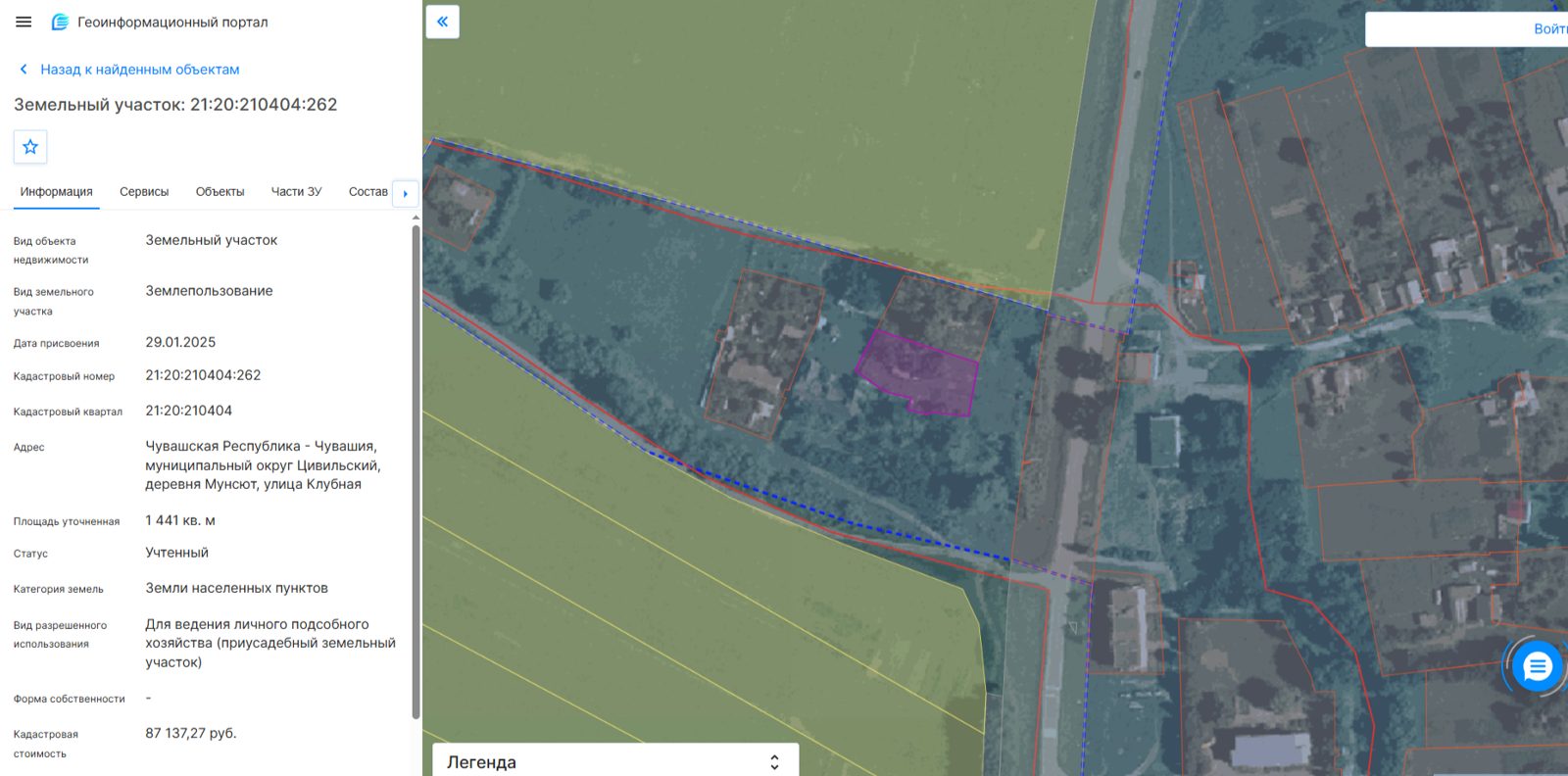Image resolution: width=1568 pixels, height=776 pixels.
Task: Go back to Назад к найденным объектам
Action: (x=140, y=70)
